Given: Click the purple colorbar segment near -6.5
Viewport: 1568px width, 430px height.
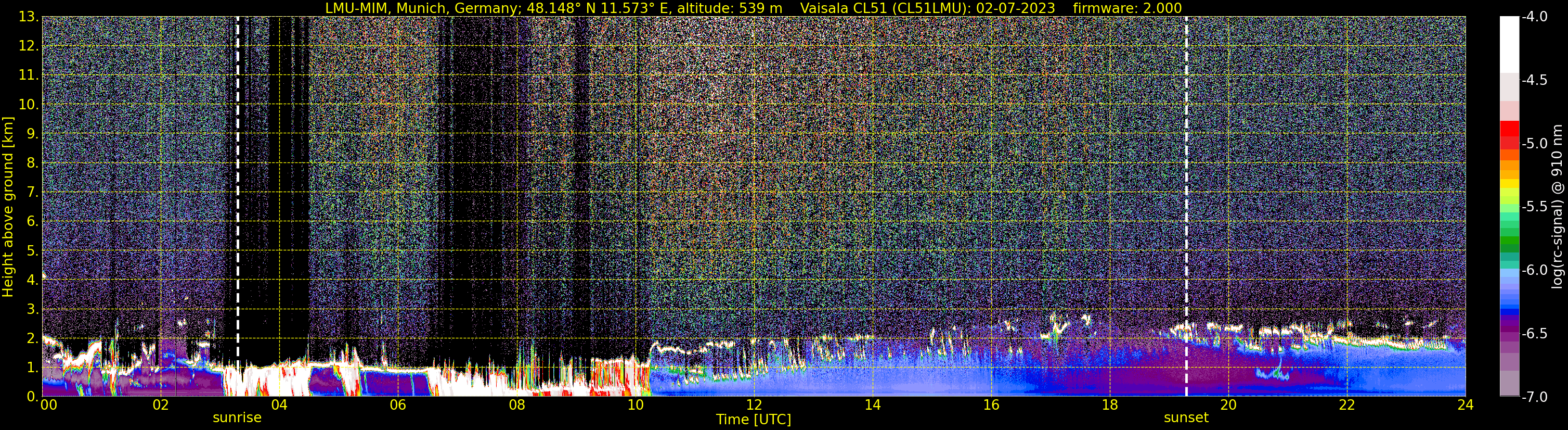Looking at the screenshot, I should [1510, 329].
